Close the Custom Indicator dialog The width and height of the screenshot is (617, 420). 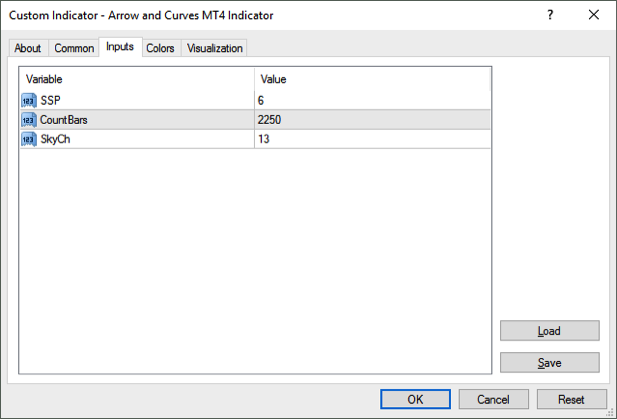coord(594,15)
